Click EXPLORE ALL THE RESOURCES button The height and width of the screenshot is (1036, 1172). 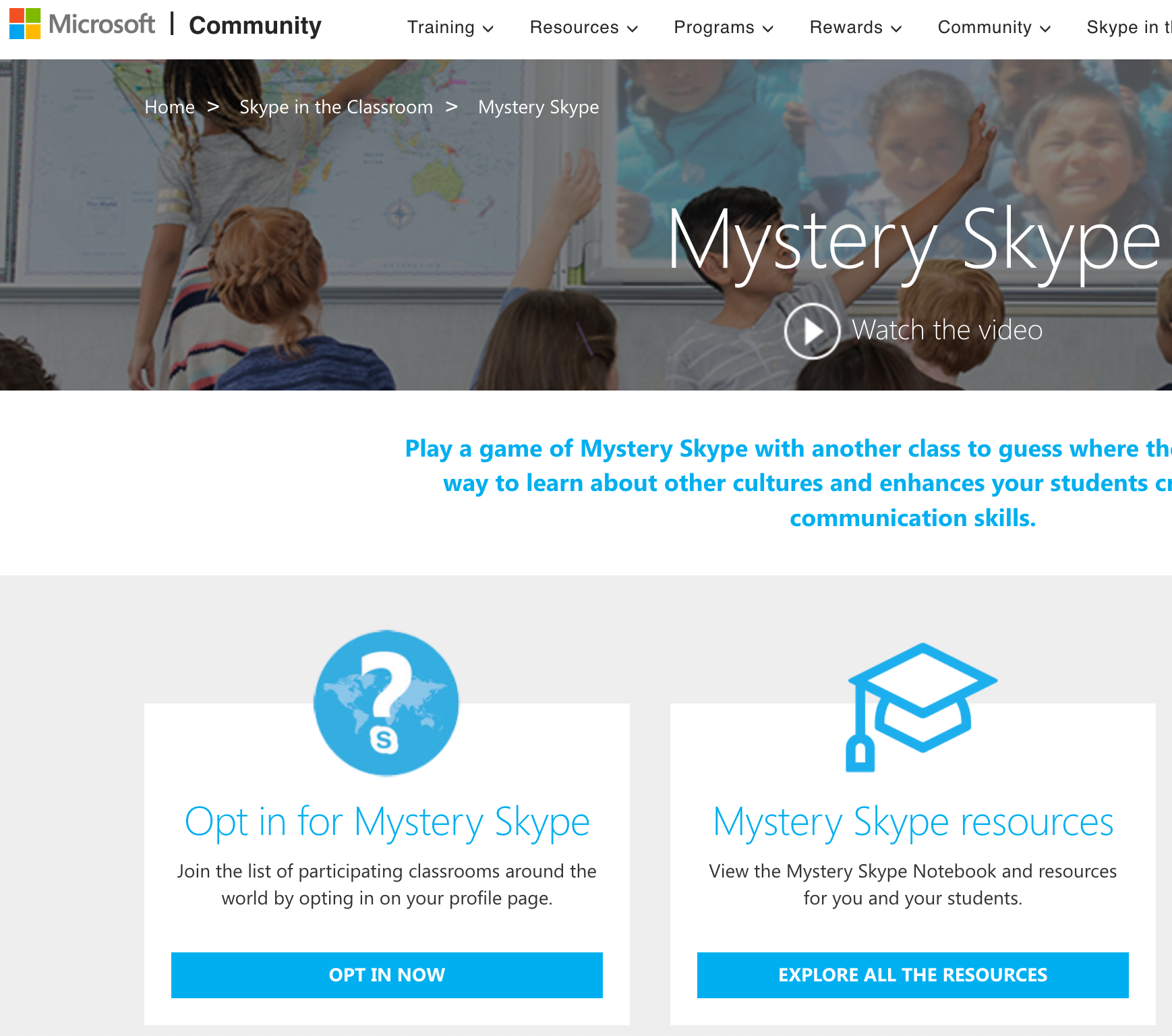(x=913, y=975)
